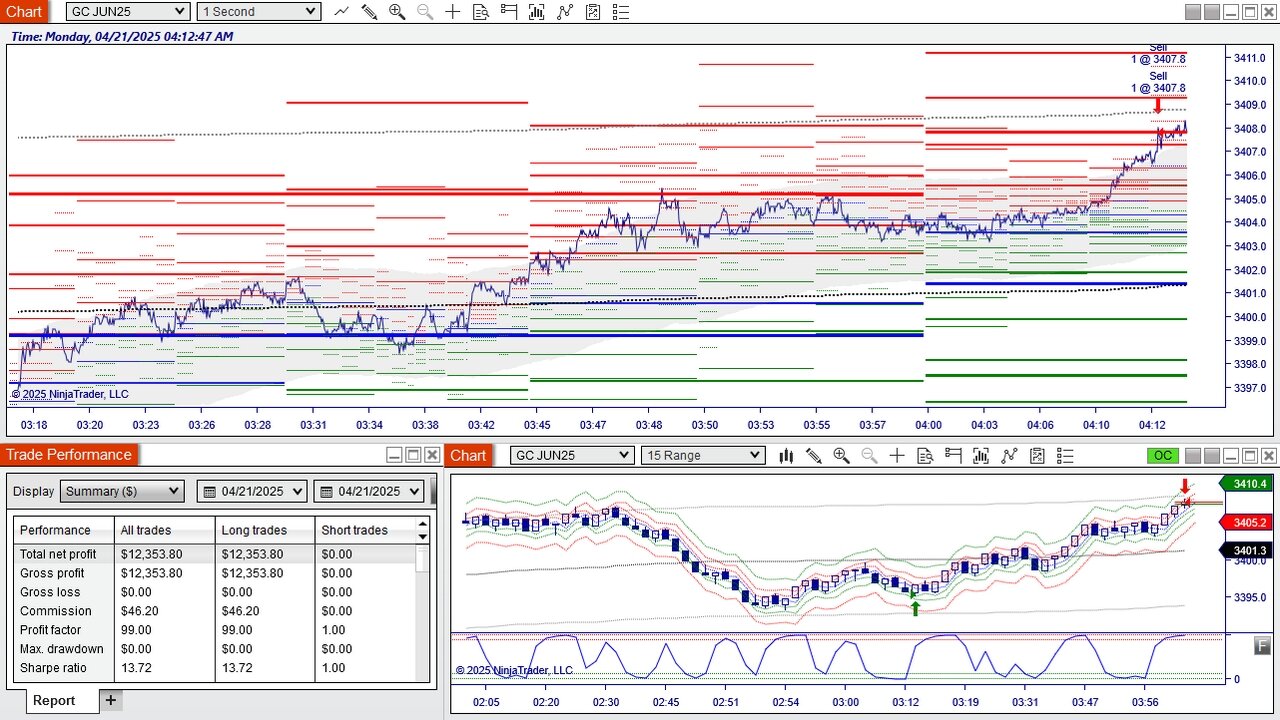Screen dimensions: 1280x720
Task: Zoom out on the 1 Second chart
Action: pos(425,12)
